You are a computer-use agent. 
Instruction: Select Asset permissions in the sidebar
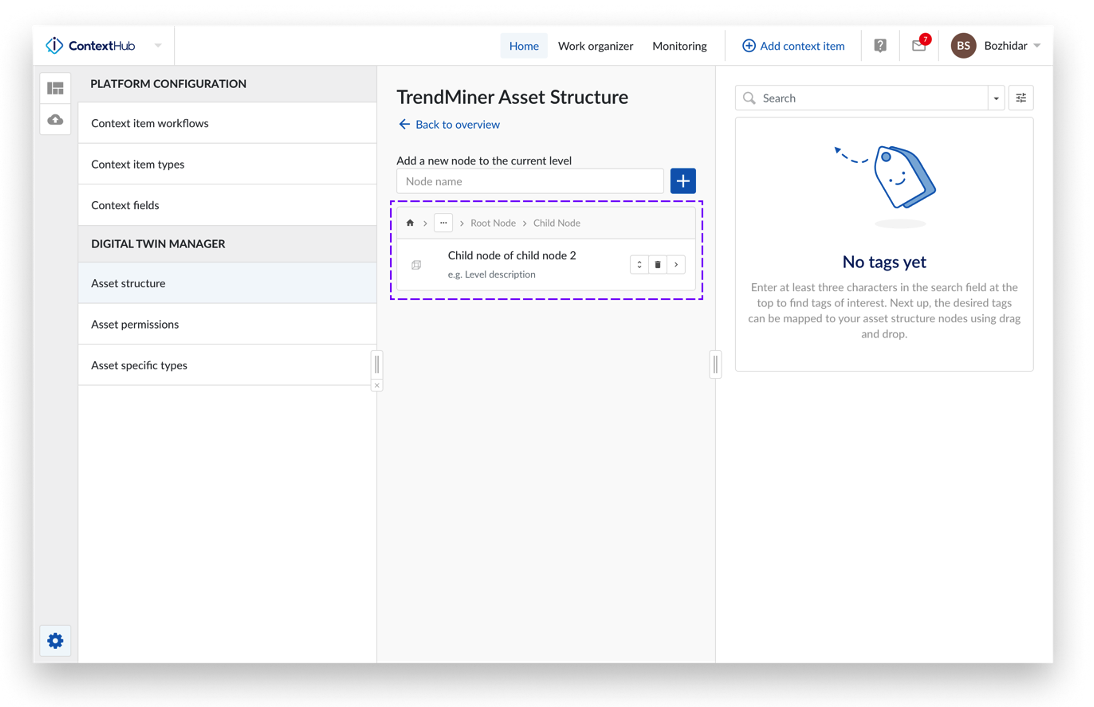tap(135, 324)
